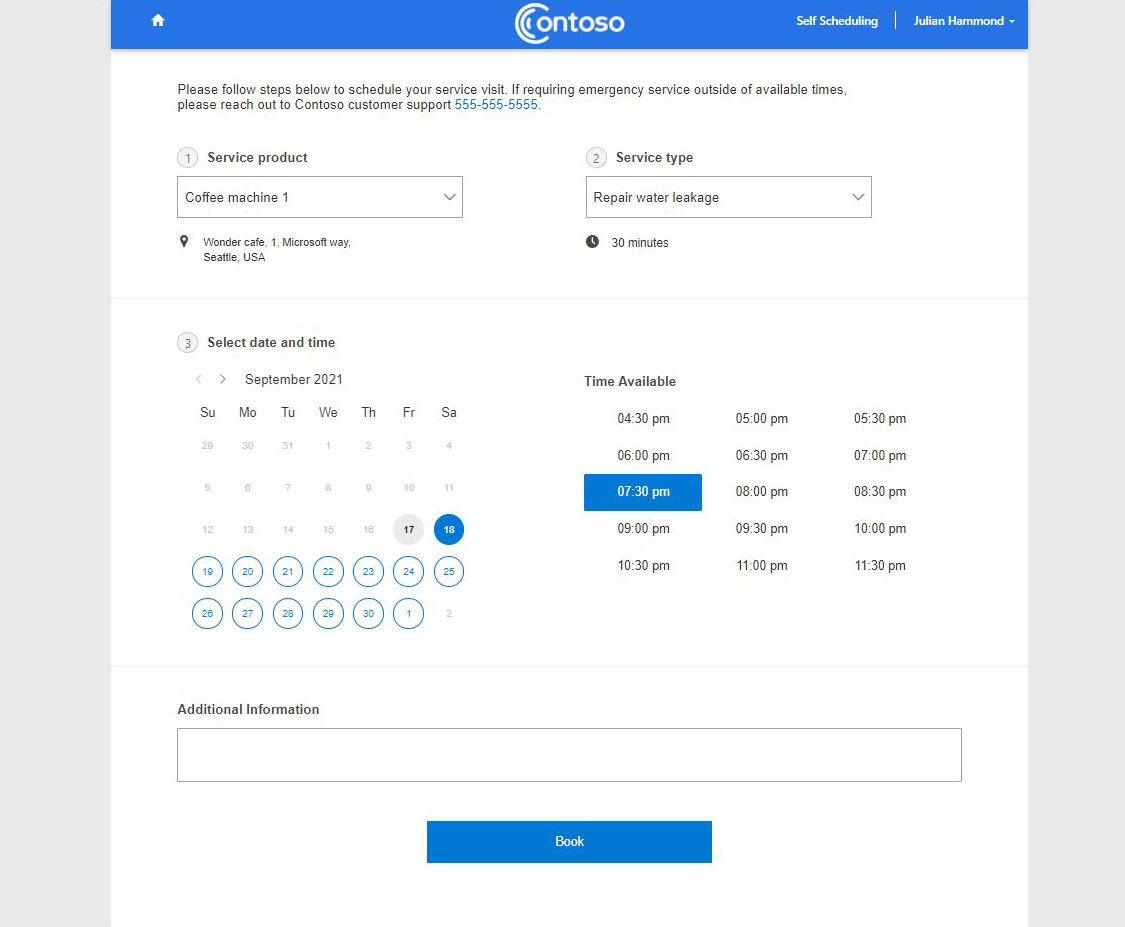The width and height of the screenshot is (1125, 927).
Task: Go to next month with the right chevron
Action: [x=222, y=379]
